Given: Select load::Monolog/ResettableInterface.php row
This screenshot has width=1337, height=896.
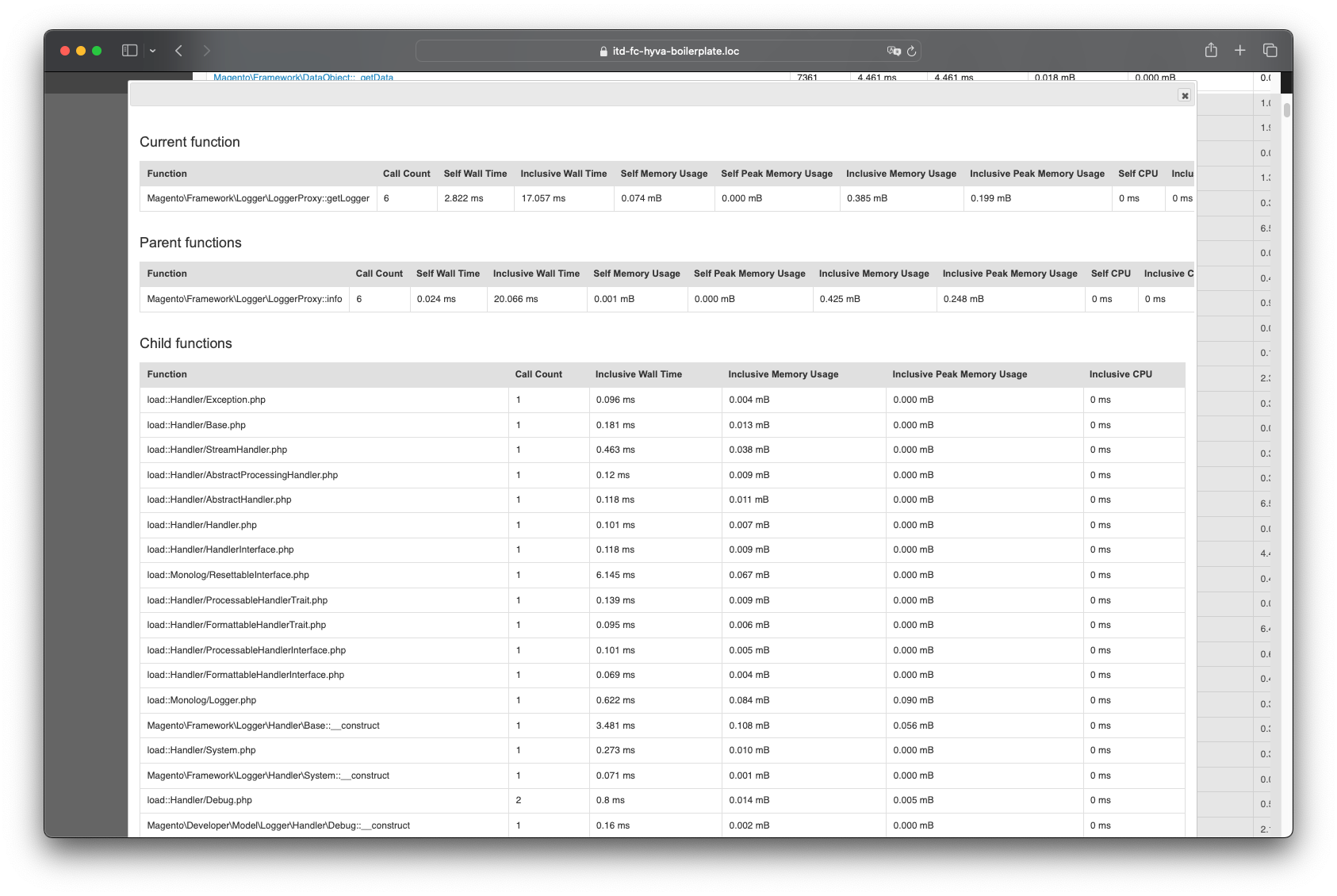Looking at the screenshot, I should pyautogui.click(x=662, y=575).
